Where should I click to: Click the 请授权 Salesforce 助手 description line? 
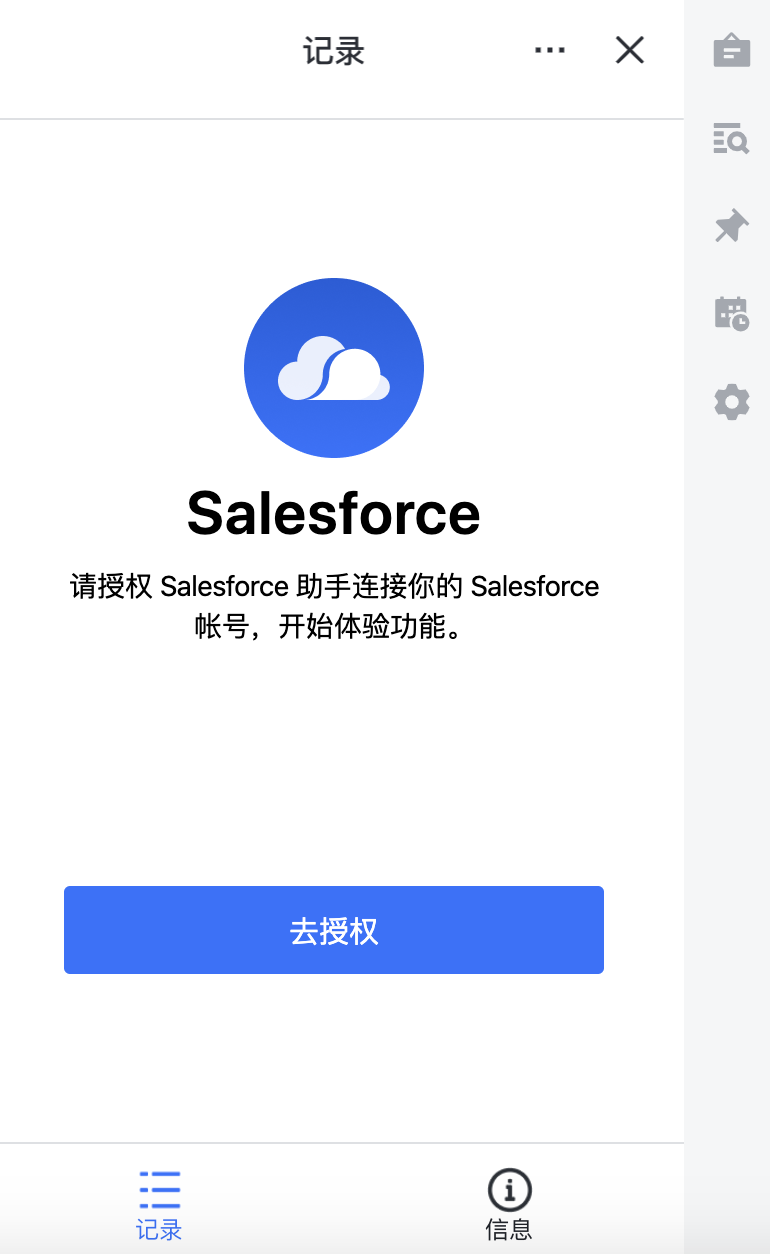334,586
